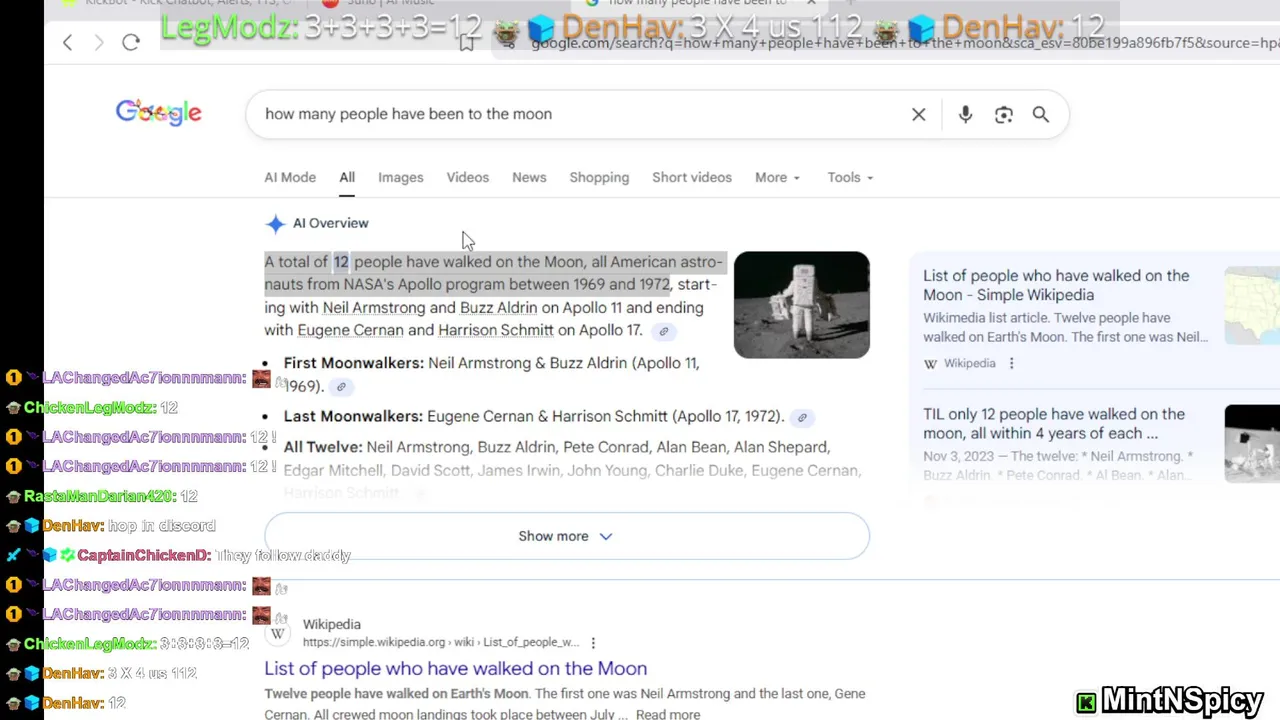Viewport: 1280px width, 720px height.
Task: Switch to AI Mode tab
Action: (290, 177)
